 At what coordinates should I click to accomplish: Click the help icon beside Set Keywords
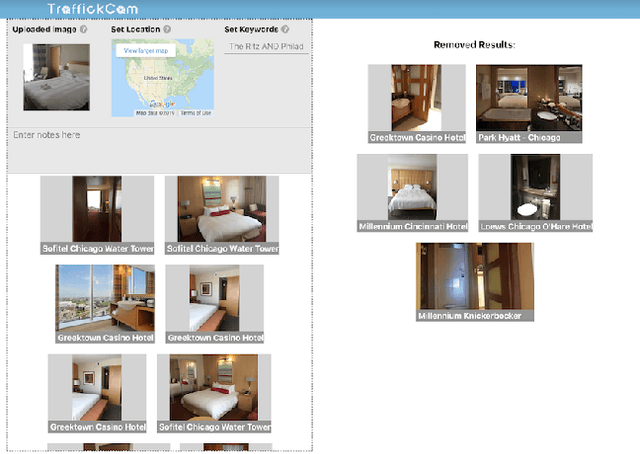point(285,30)
